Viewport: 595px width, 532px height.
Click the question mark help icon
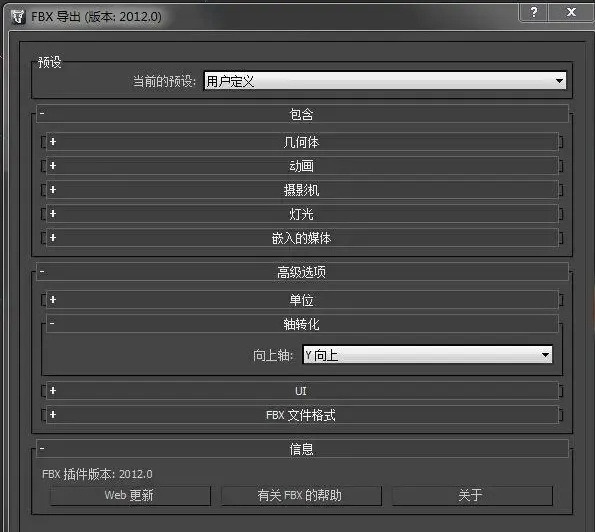pos(534,13)
